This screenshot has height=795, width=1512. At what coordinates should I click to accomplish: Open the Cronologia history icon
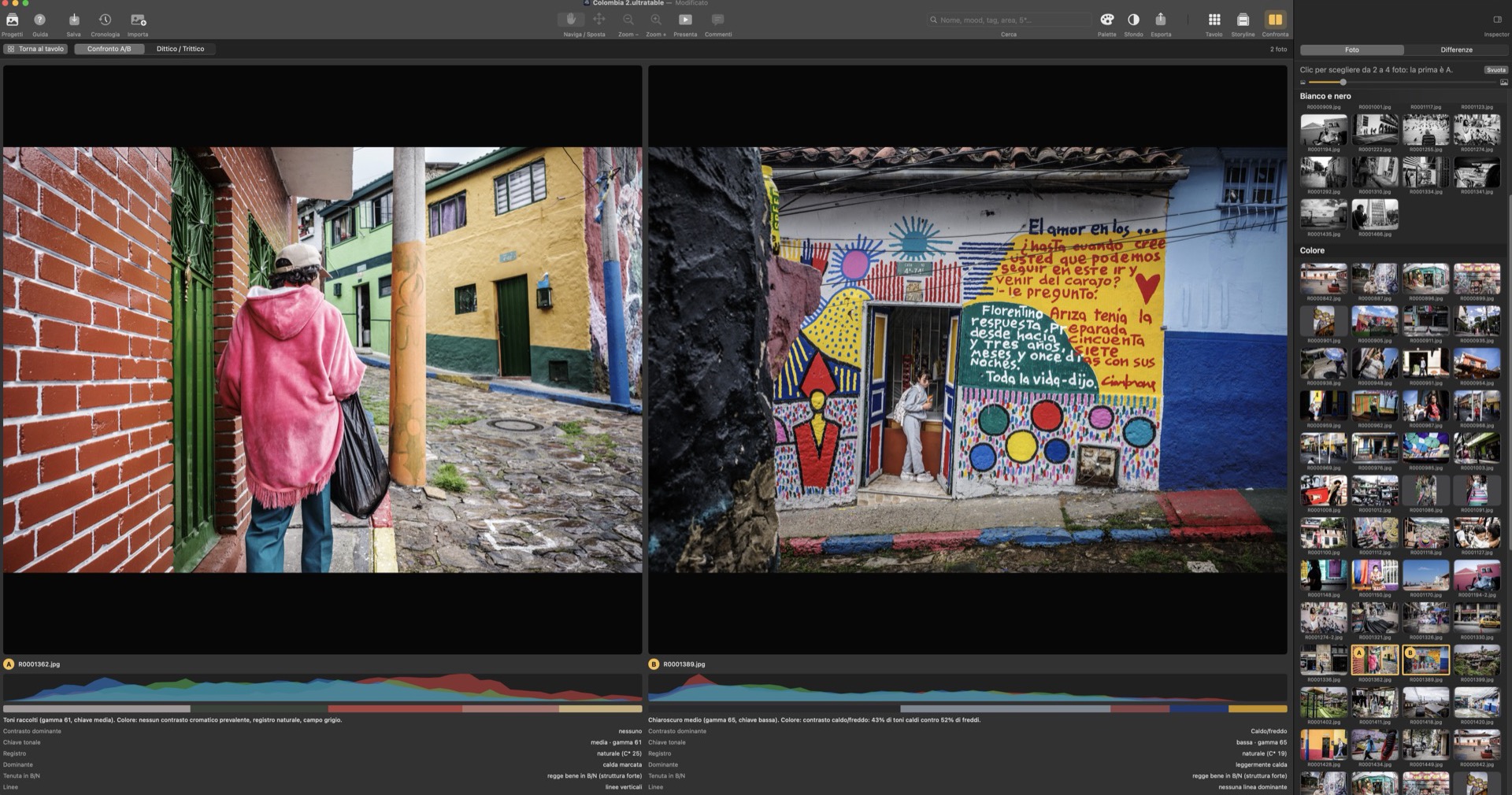(x=105, y=20)
